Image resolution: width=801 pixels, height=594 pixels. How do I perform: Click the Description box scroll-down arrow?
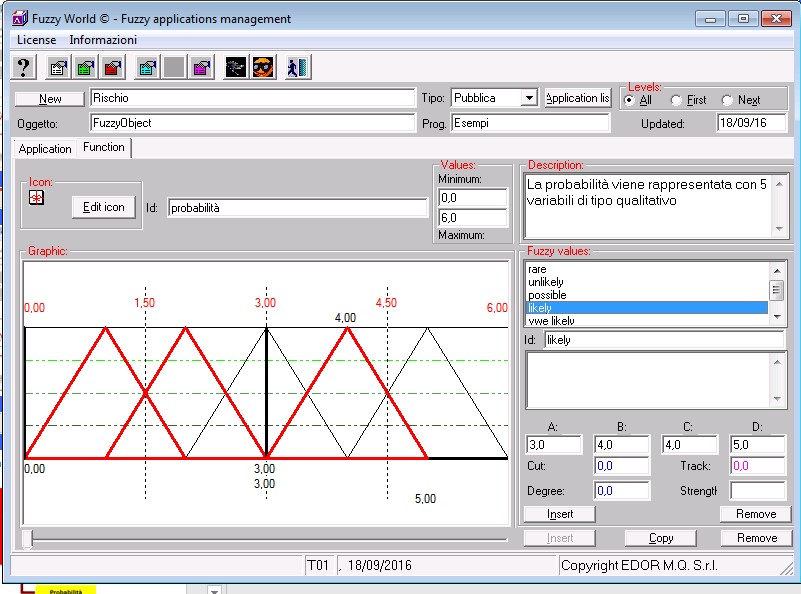point(779,228)
